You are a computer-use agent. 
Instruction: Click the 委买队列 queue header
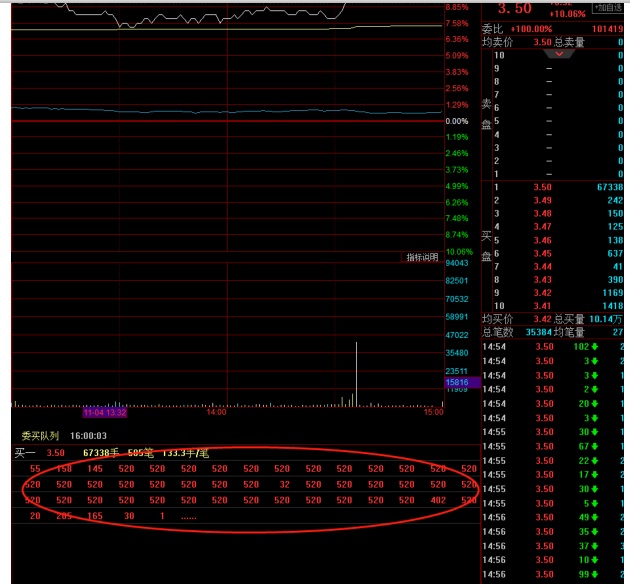tap(40, 436)
